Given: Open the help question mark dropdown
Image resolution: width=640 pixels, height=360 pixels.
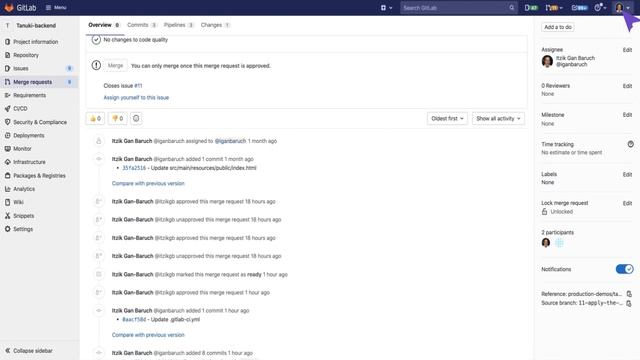Looking at the screenshot, I should 600,7.
